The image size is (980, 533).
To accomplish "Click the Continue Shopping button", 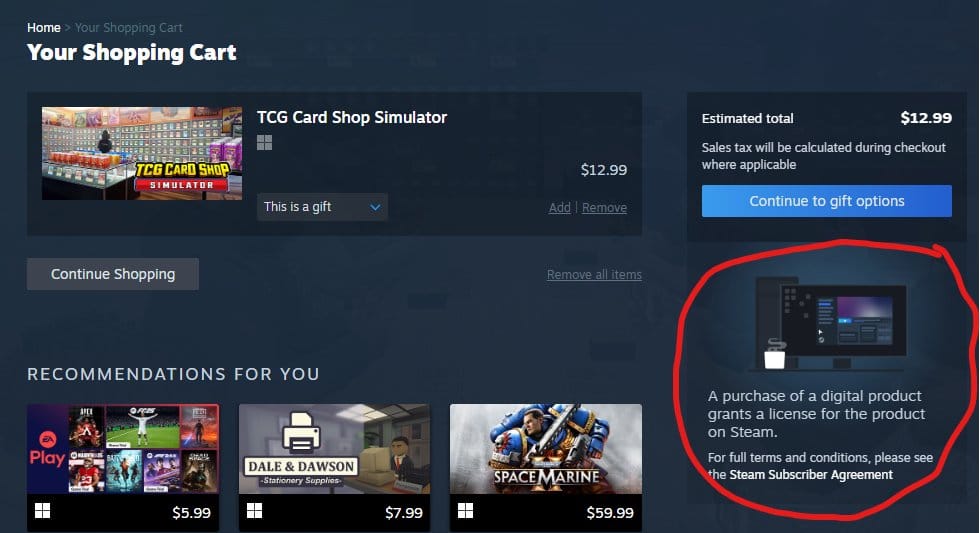I will [113, 274].
